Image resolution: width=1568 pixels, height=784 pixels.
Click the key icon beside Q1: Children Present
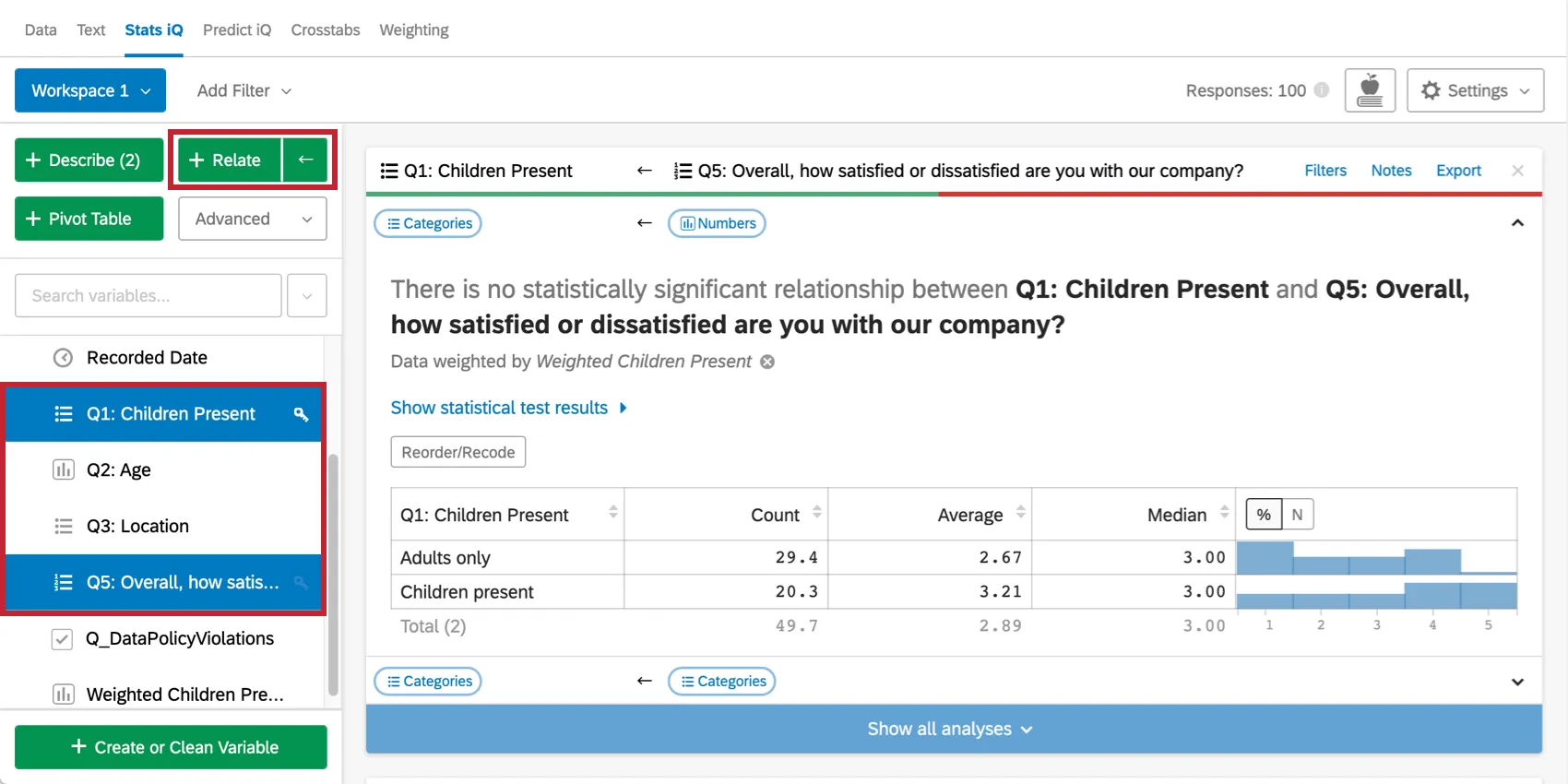pos(301,414)
